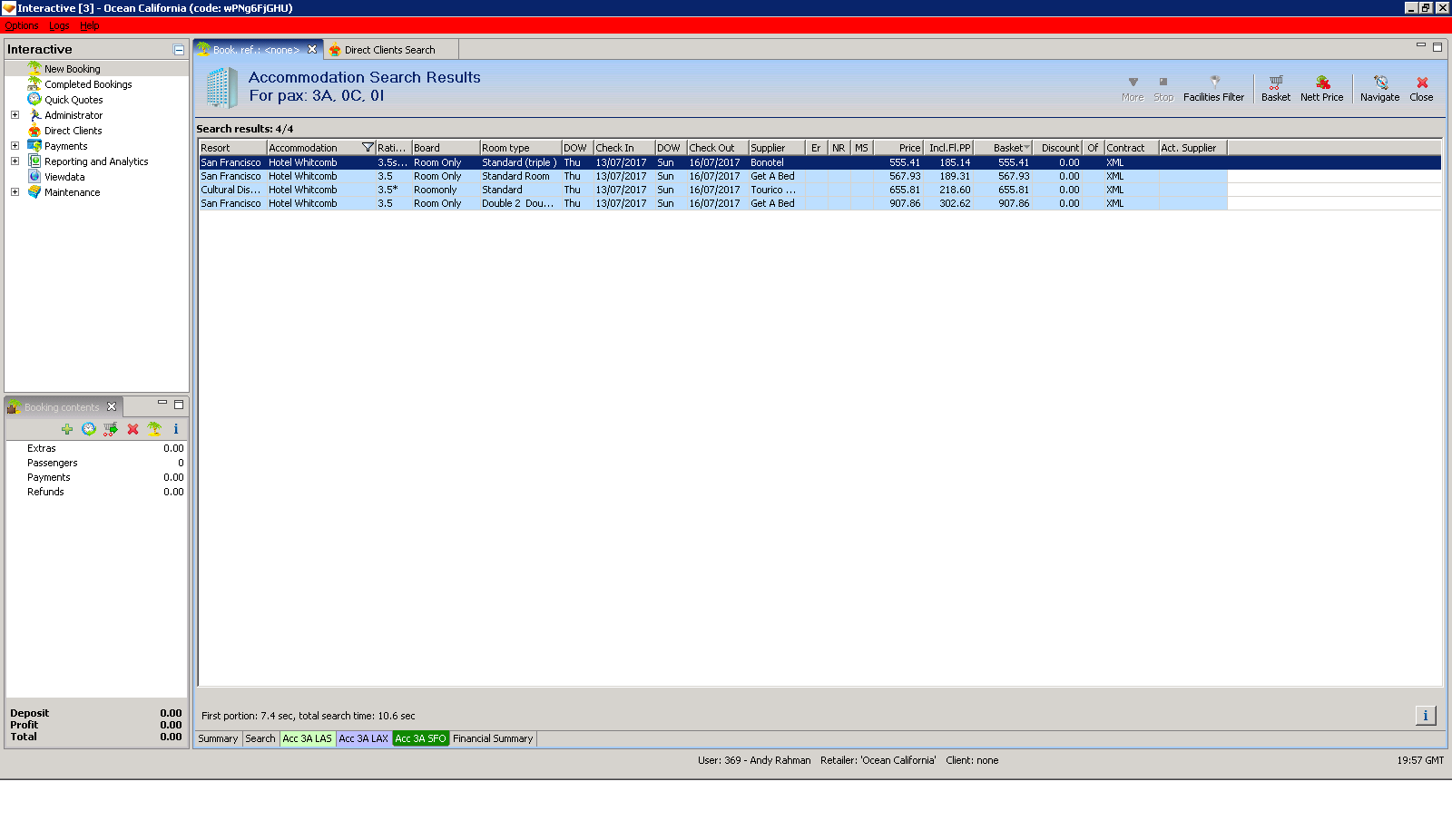1452x840 pixels.
Task: Minimize the search results editor area
Action: tap(1421, 45)
